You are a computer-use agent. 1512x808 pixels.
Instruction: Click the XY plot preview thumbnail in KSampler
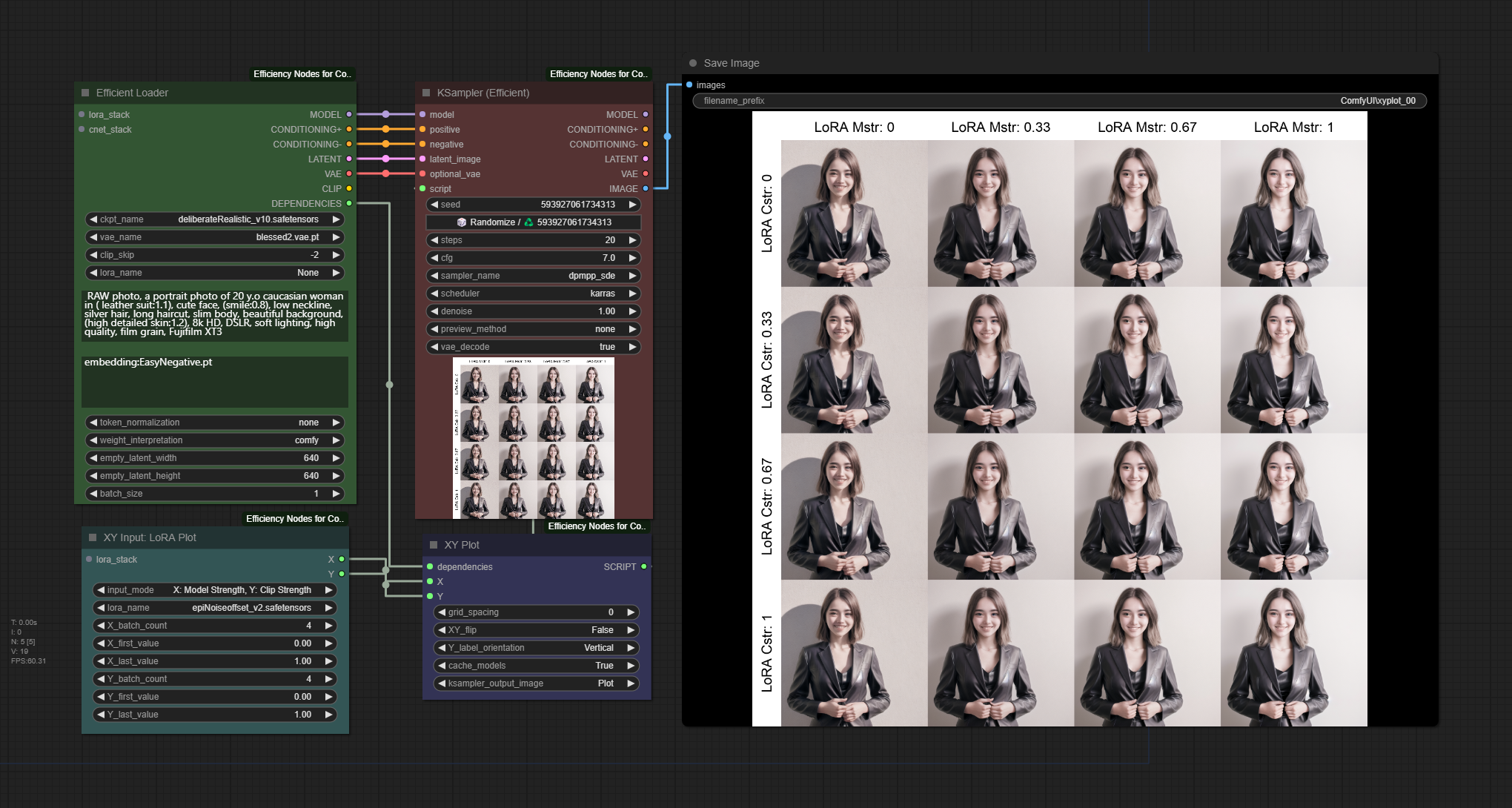click(534, 437)
